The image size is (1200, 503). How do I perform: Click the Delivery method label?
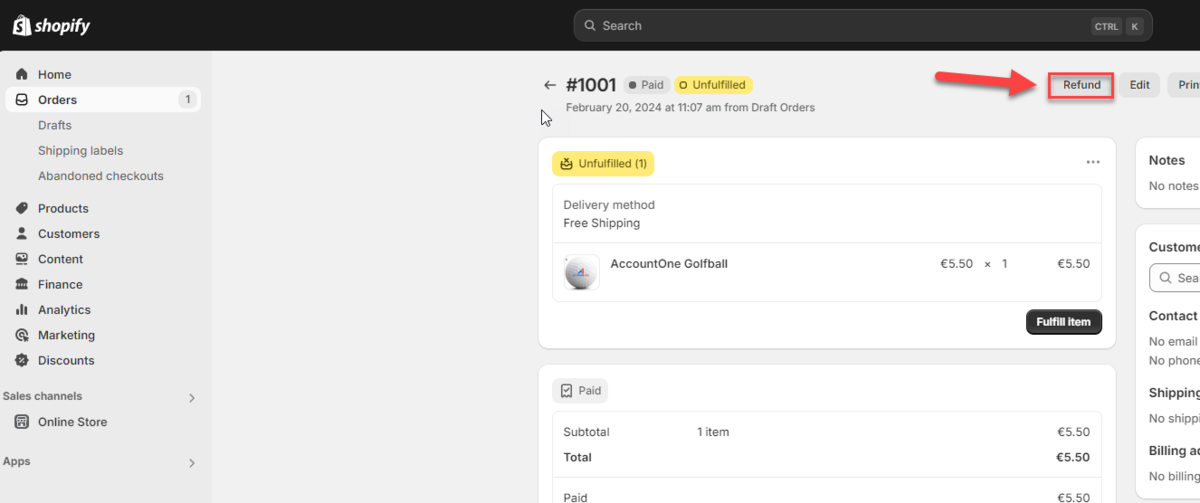609,205
